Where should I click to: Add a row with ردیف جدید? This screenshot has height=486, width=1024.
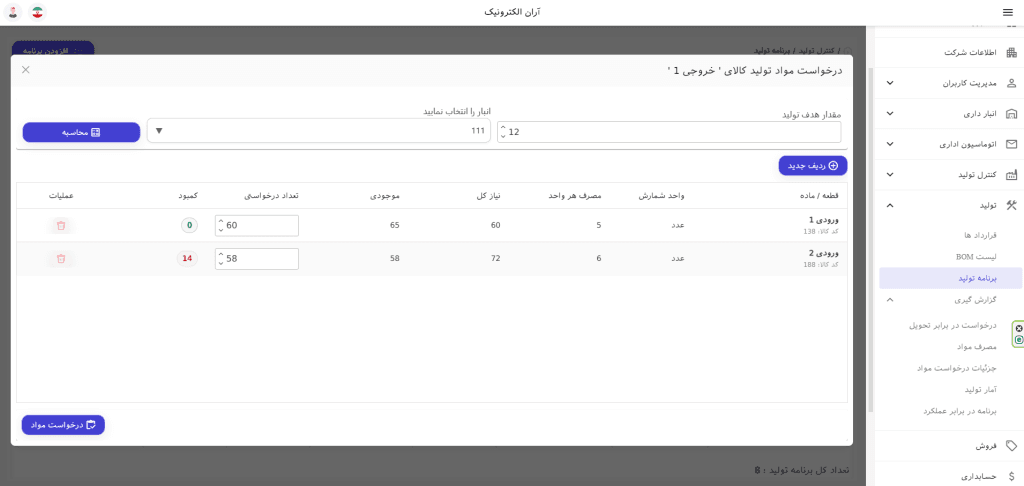pos(812,166)
